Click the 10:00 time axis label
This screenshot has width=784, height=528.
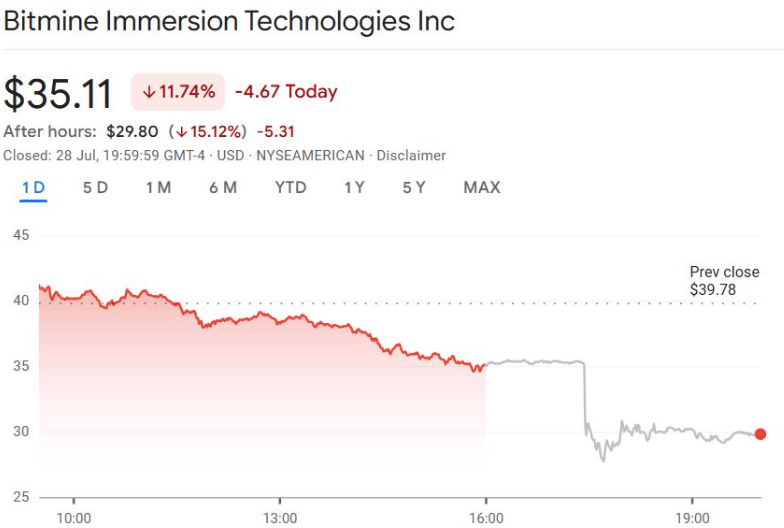(74, 518)
